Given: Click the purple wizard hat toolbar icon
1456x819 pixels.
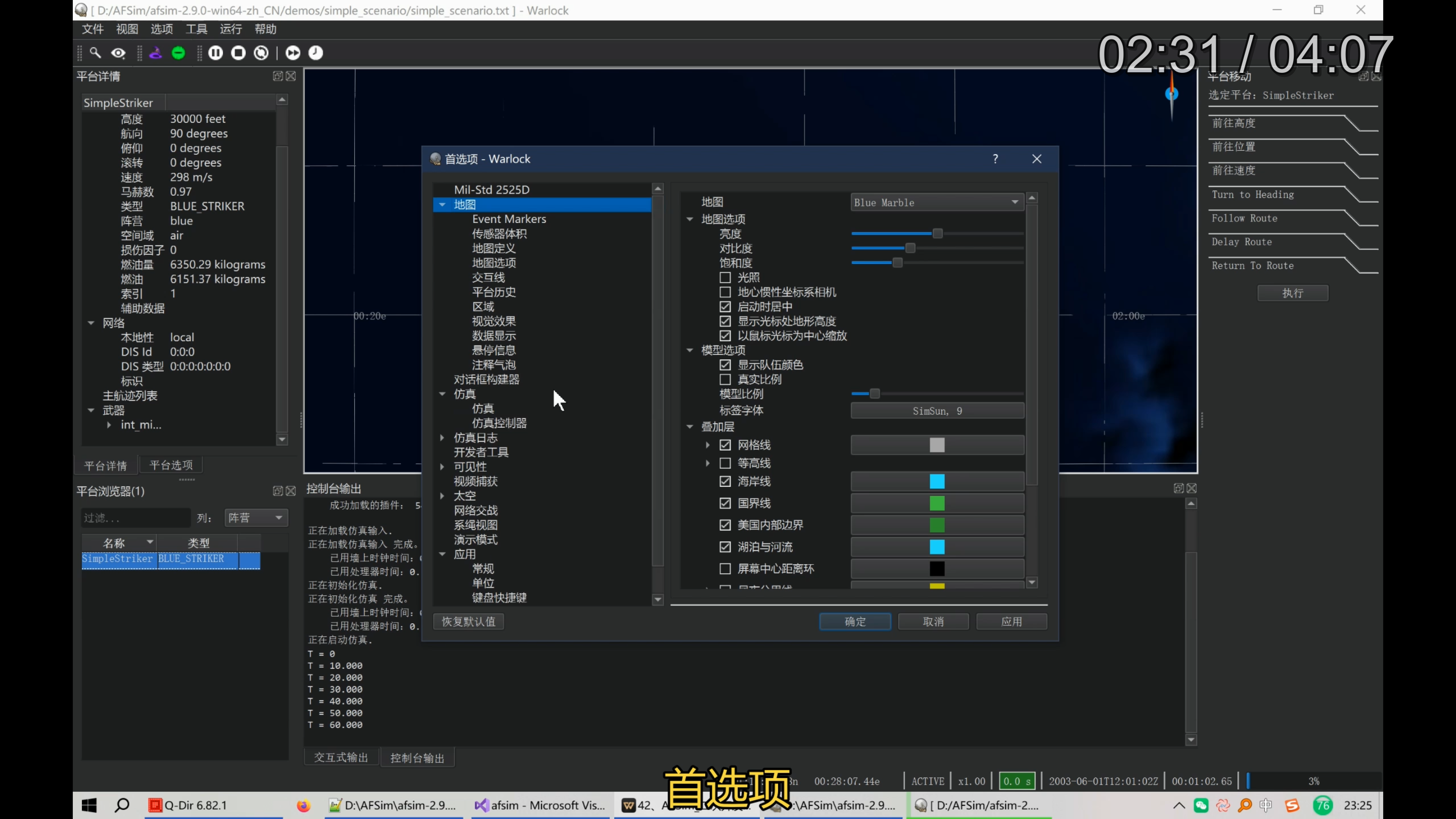Looking at the screenshot, I should [155, 53].
